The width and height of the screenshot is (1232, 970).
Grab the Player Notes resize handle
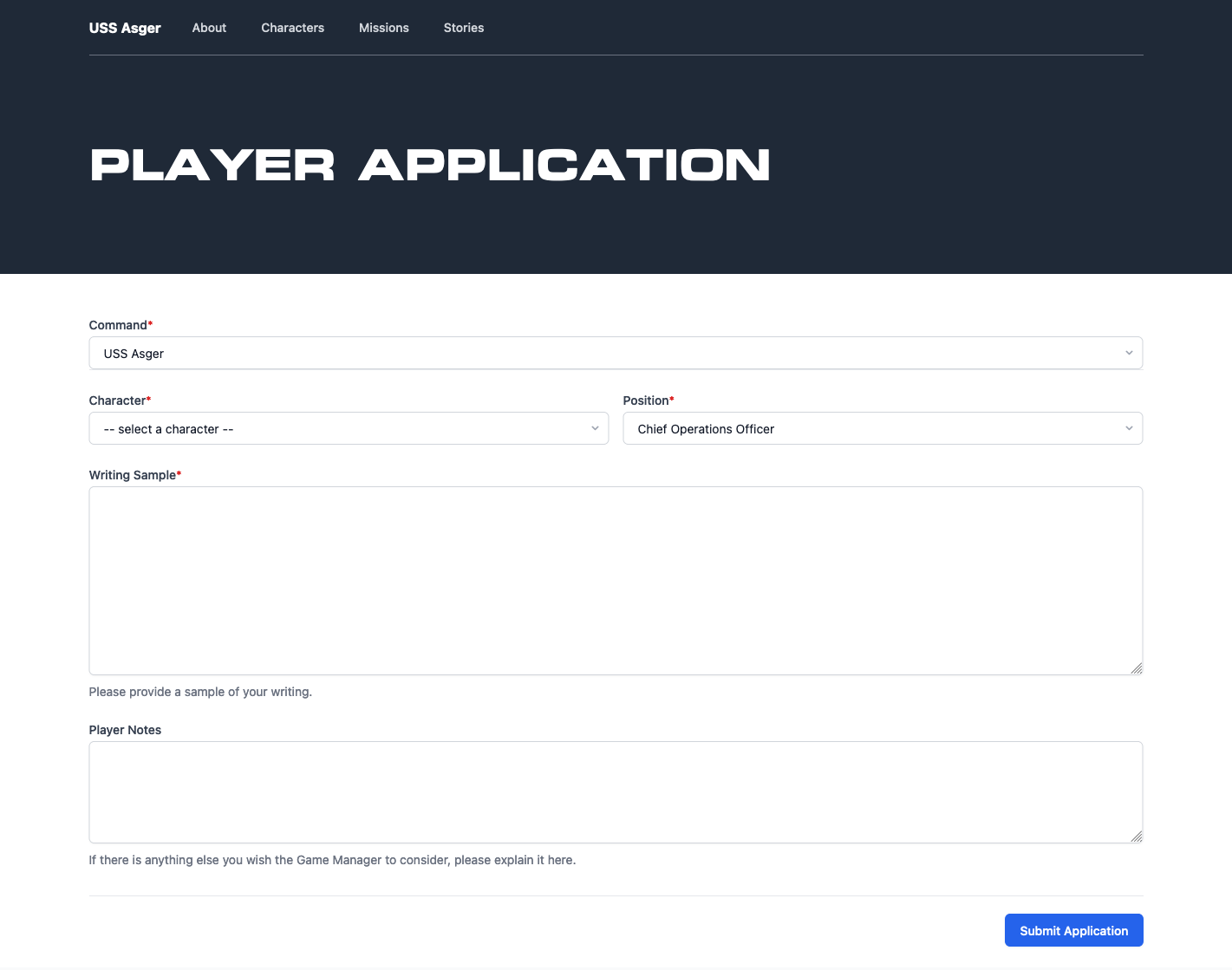click(x=1137, y=837)
